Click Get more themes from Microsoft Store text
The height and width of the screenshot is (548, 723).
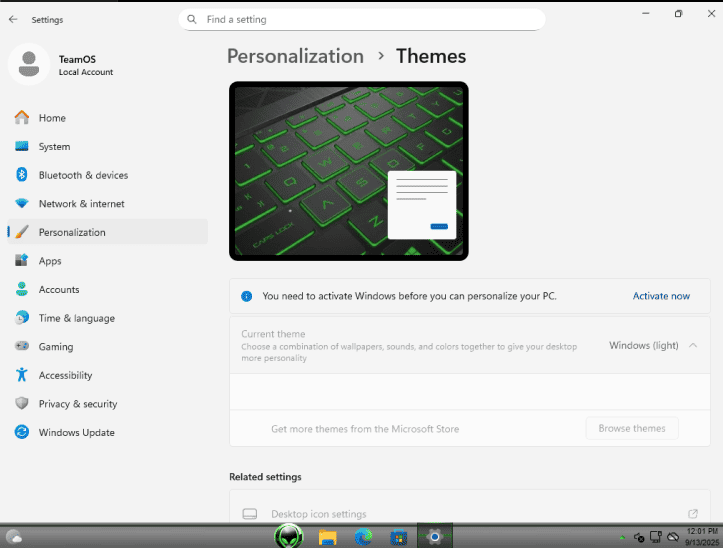pos(365,429)
